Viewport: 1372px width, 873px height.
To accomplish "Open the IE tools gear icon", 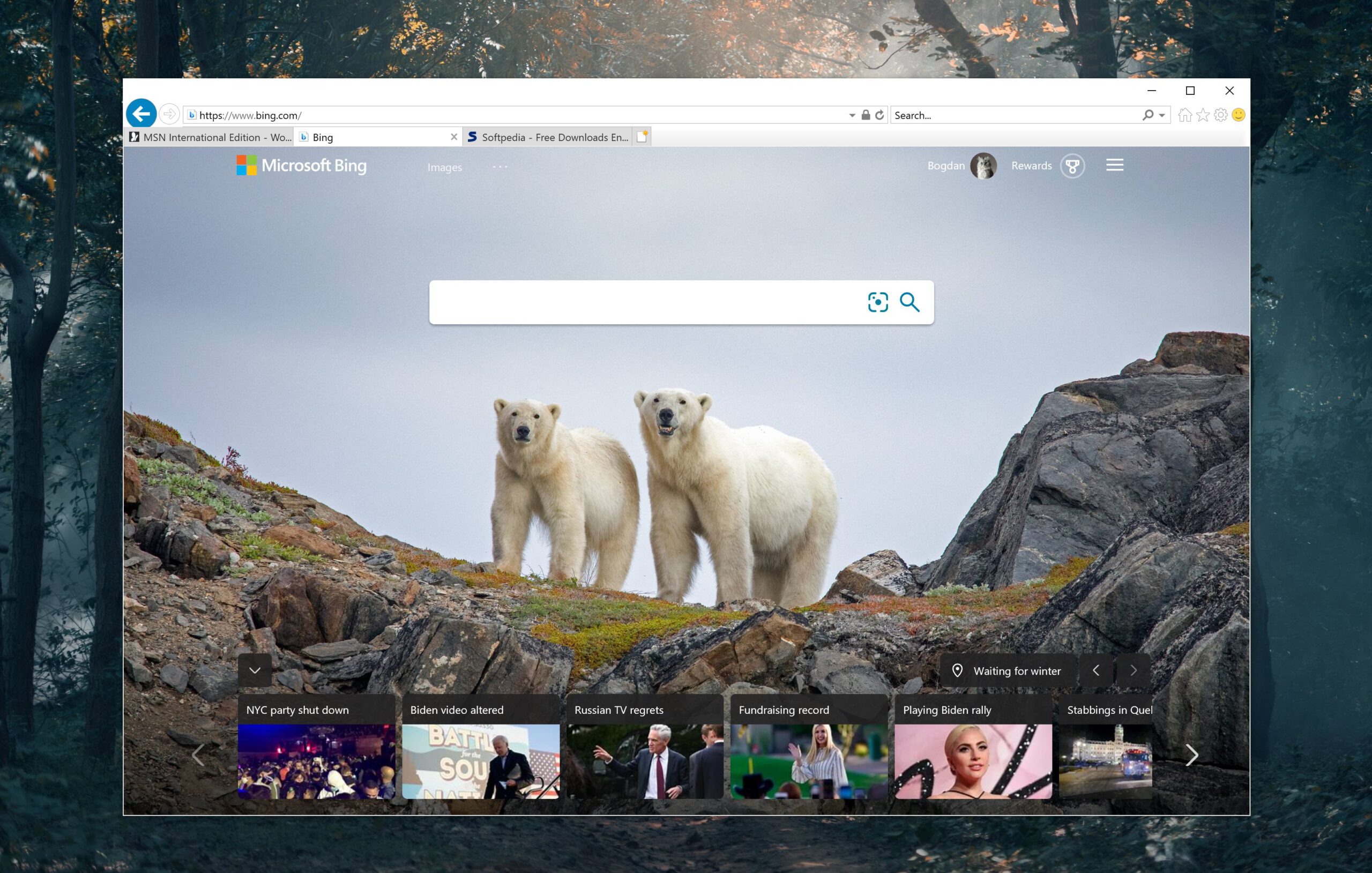I will (1220, 115).
